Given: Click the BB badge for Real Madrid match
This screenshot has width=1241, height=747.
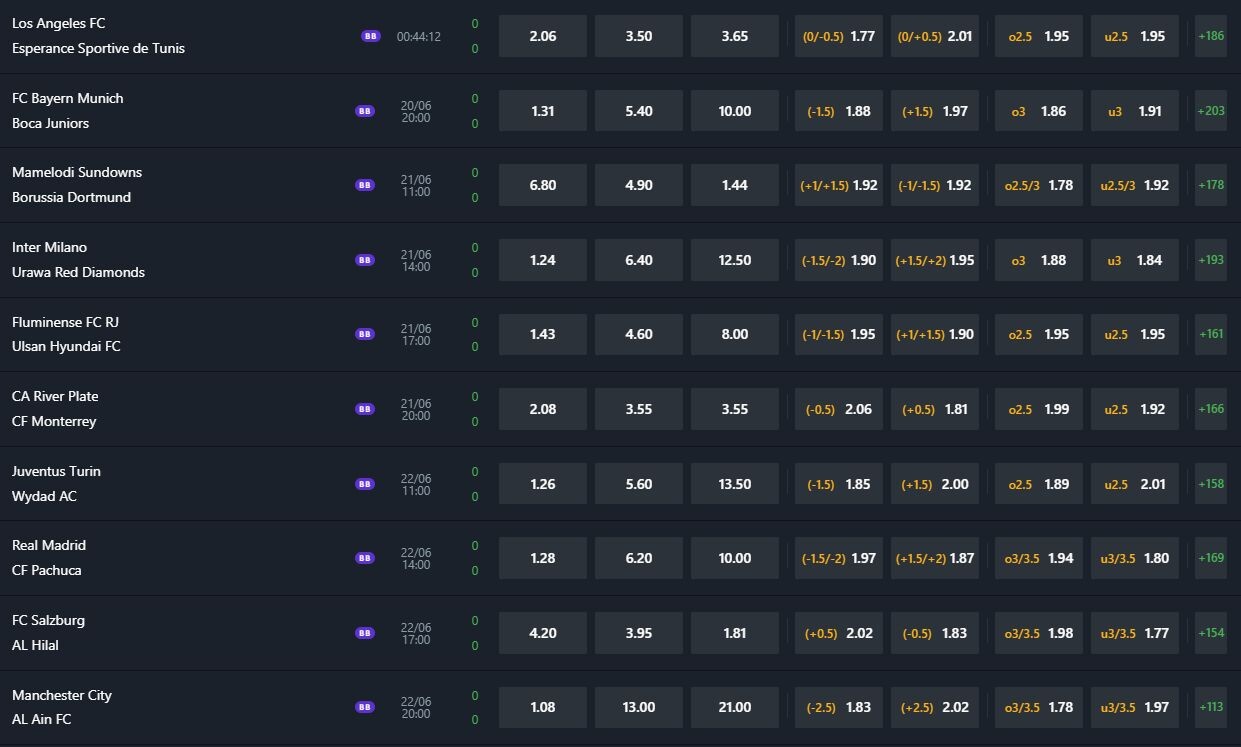Looking at the screenshot, I should [365, 558].
